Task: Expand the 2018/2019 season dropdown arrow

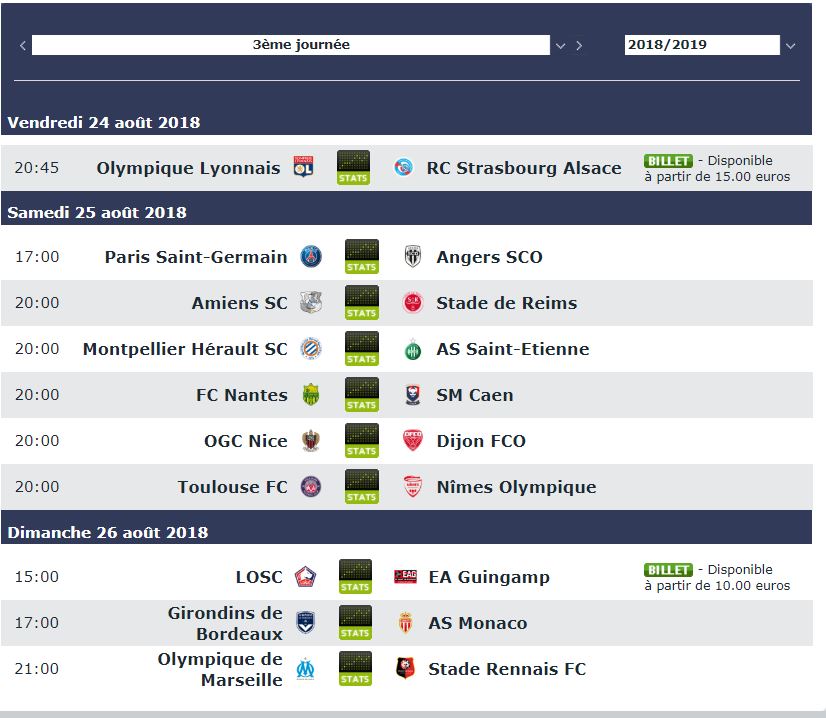Action: click(790, 46)
